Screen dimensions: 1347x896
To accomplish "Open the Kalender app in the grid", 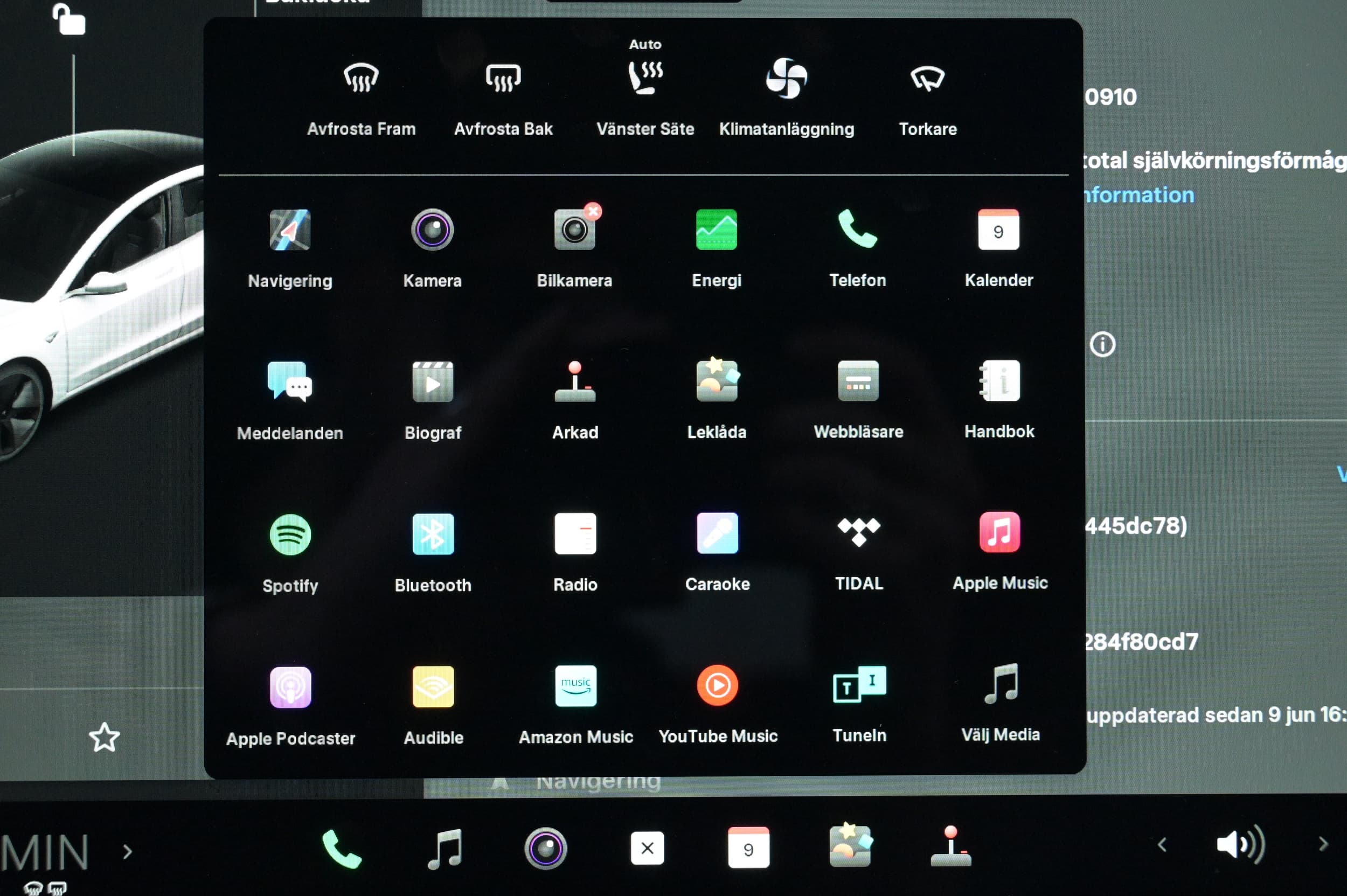I will click(x=998, y=229).
